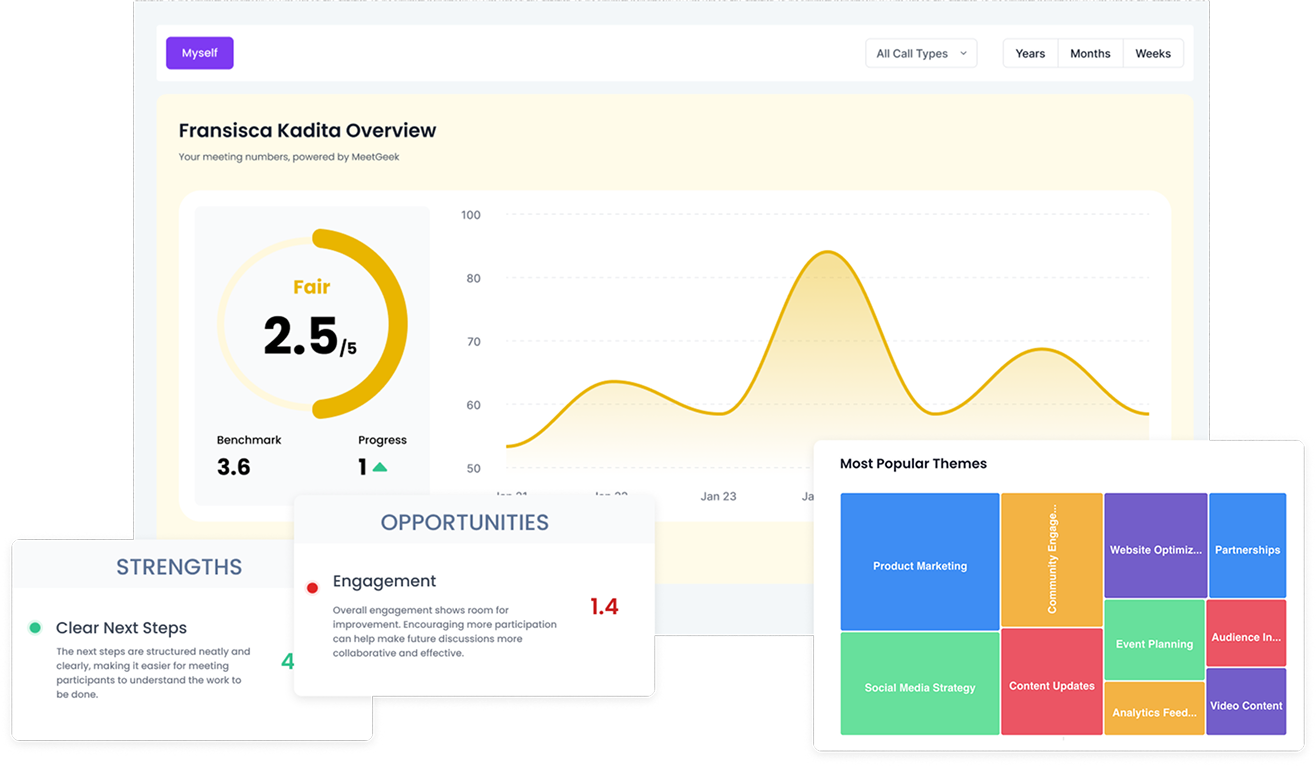Viewport: 1316px width, 766px height.
Task: Select the Website Optimization purple tile
Action: pos(1155,545)
